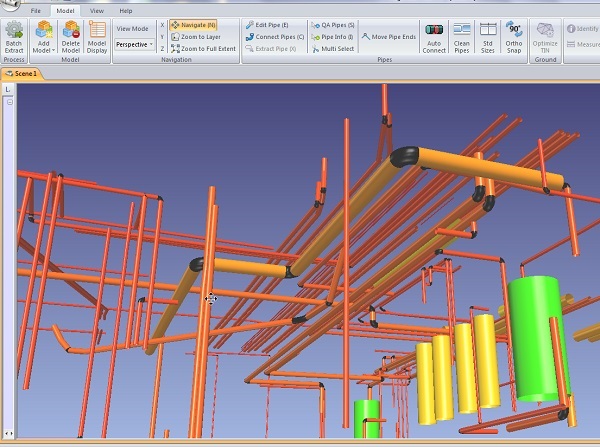Click Auto Connect pipes icon
This screenshot has height=447, width=600.
(434, 37)
